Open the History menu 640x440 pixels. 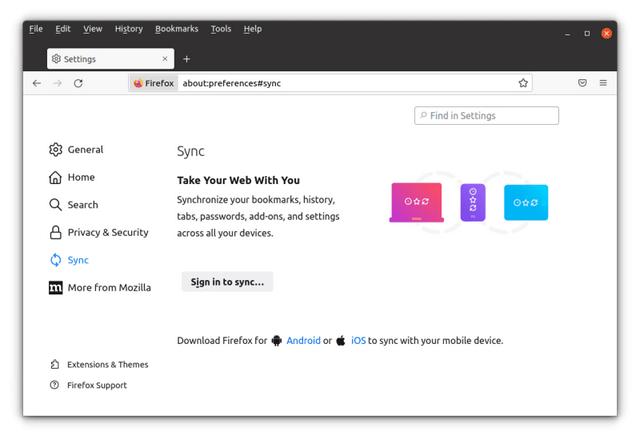coord(129,29)
